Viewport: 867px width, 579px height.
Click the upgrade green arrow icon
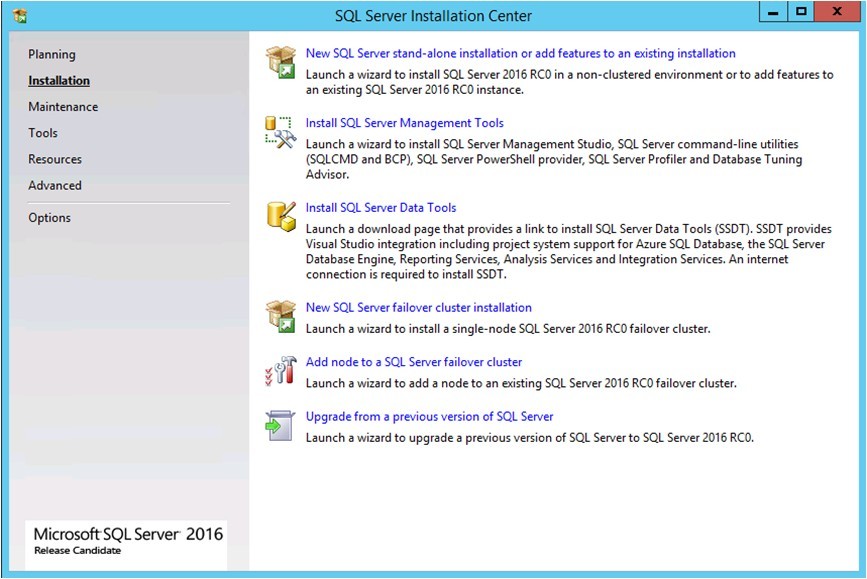280,425
